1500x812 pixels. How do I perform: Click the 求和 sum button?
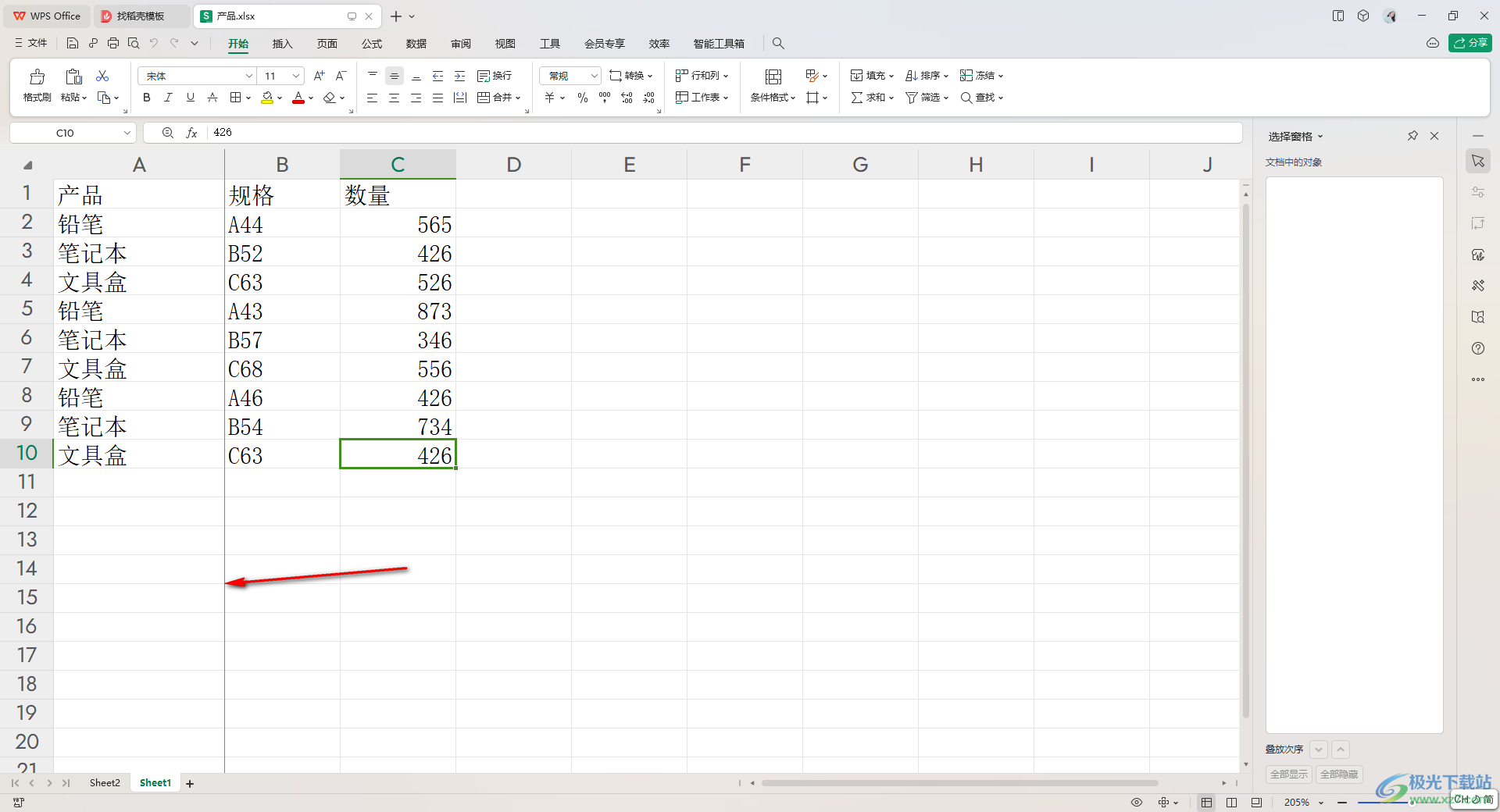tap(872, 98)
